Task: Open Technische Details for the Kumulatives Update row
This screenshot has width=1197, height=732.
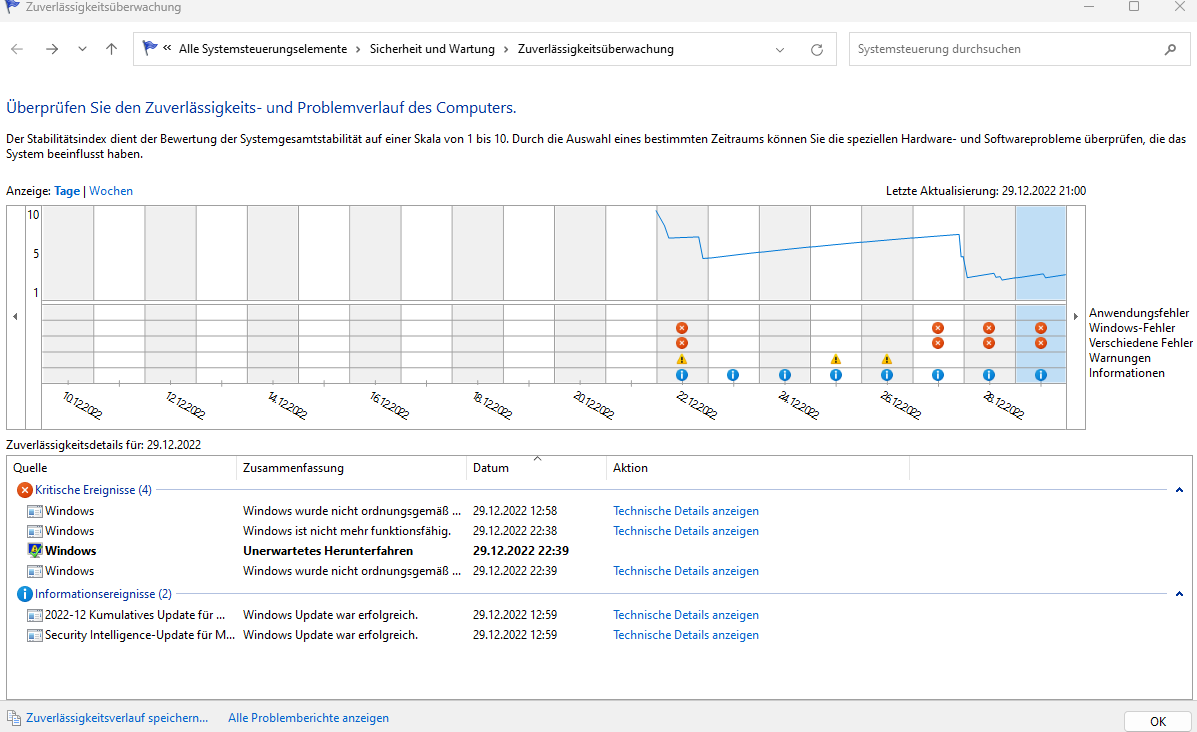Action: click(x=686, y=615)
